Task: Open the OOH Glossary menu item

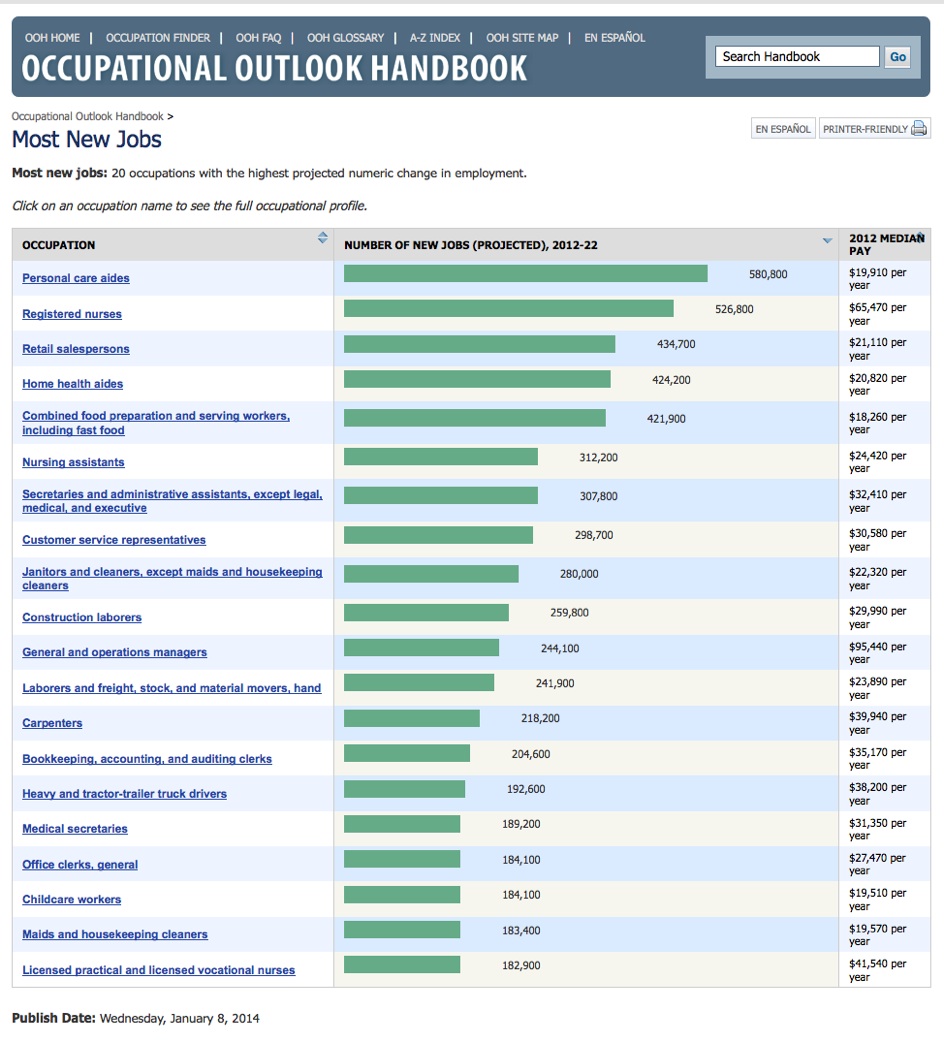Action: [x=345, y=38]
